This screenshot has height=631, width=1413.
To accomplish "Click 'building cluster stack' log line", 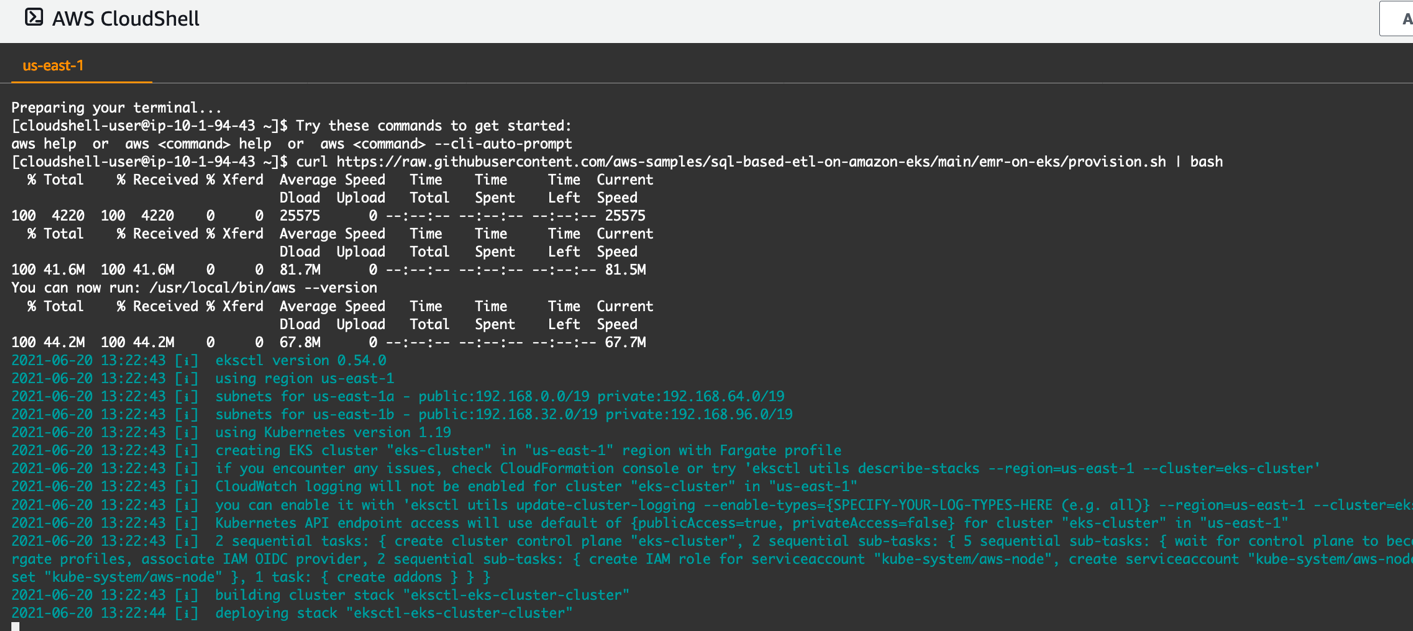I will click(320, 595).
